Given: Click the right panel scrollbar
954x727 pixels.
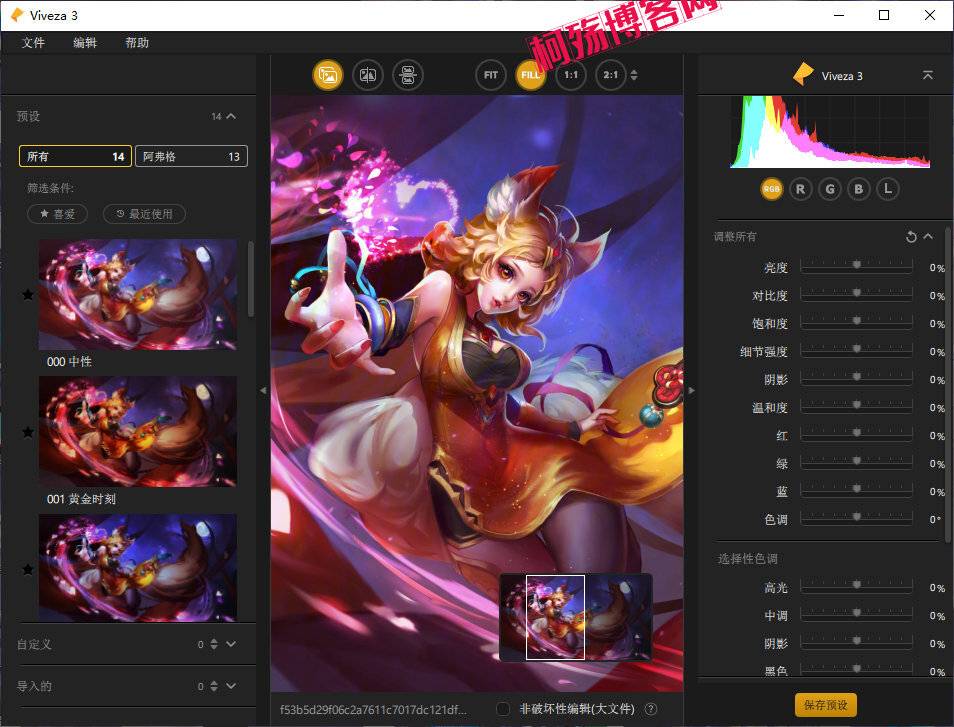Looking at the screenshot, I should tap(948, 383).
